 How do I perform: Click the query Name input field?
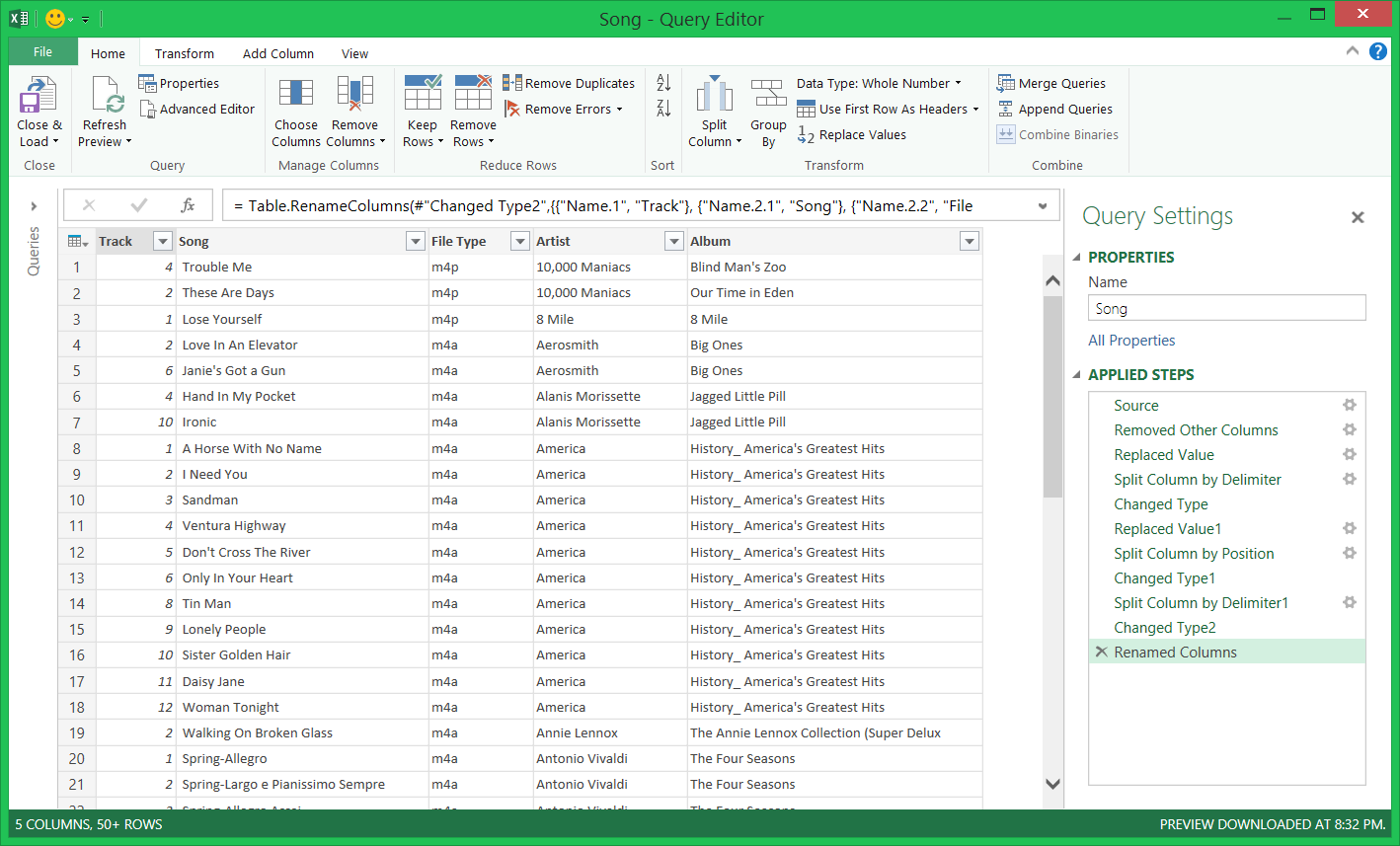[x=1226, y=309]
